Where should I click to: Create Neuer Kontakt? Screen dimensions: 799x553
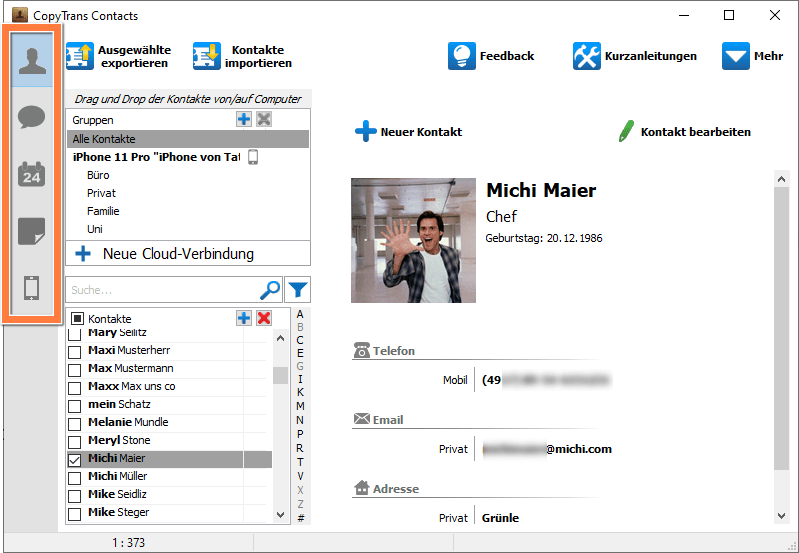pos(409,131)
